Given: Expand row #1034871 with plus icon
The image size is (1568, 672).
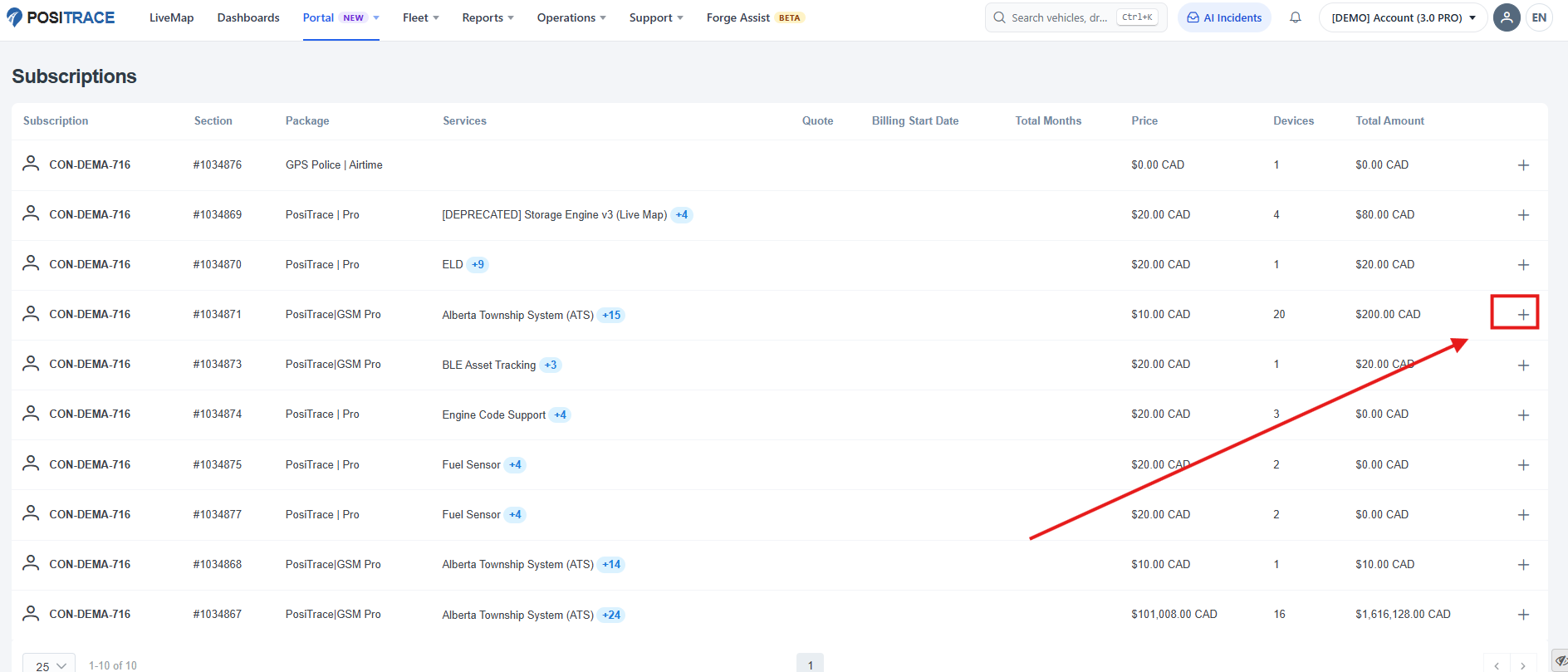Looking at the screenshot, I should (1523, 315).
